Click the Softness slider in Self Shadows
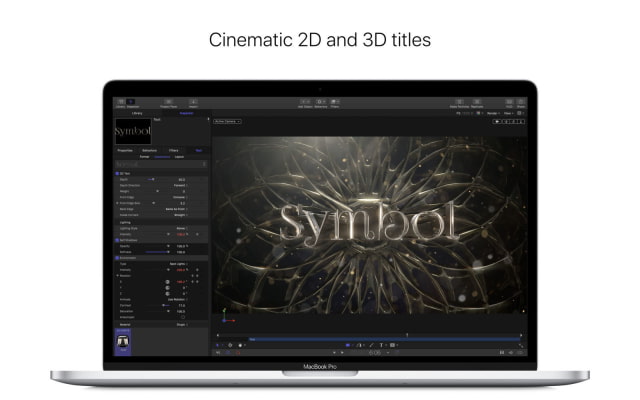Viewport: 640px width, 400px height. point(150,251)
